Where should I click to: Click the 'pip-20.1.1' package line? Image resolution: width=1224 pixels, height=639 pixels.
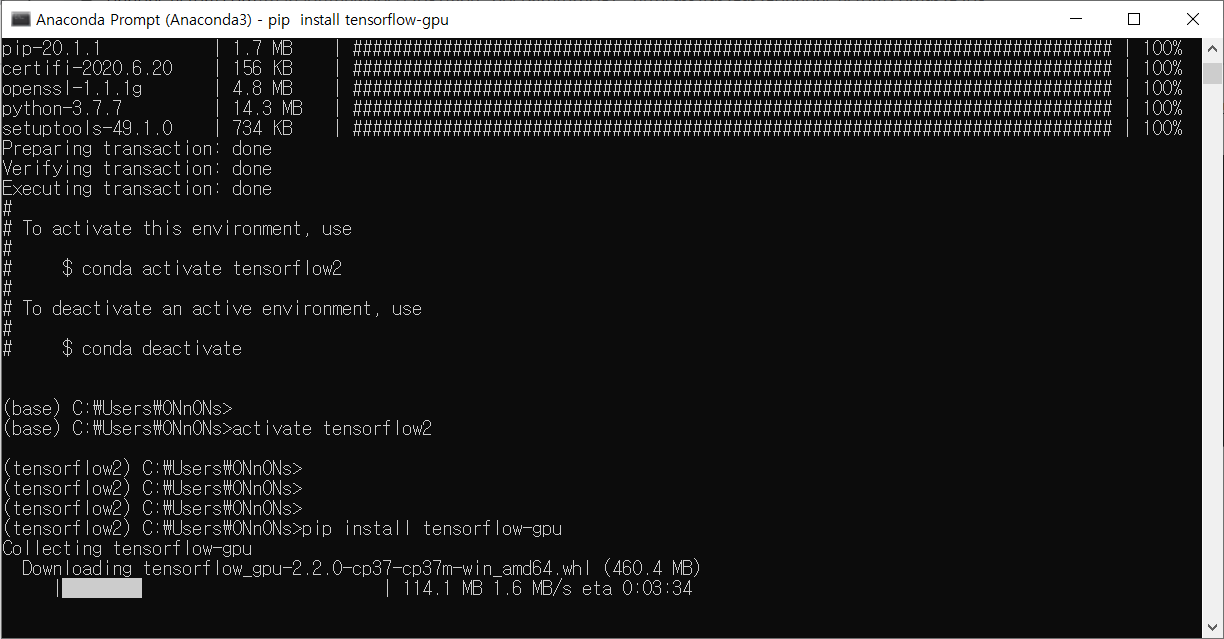(592, 48)
